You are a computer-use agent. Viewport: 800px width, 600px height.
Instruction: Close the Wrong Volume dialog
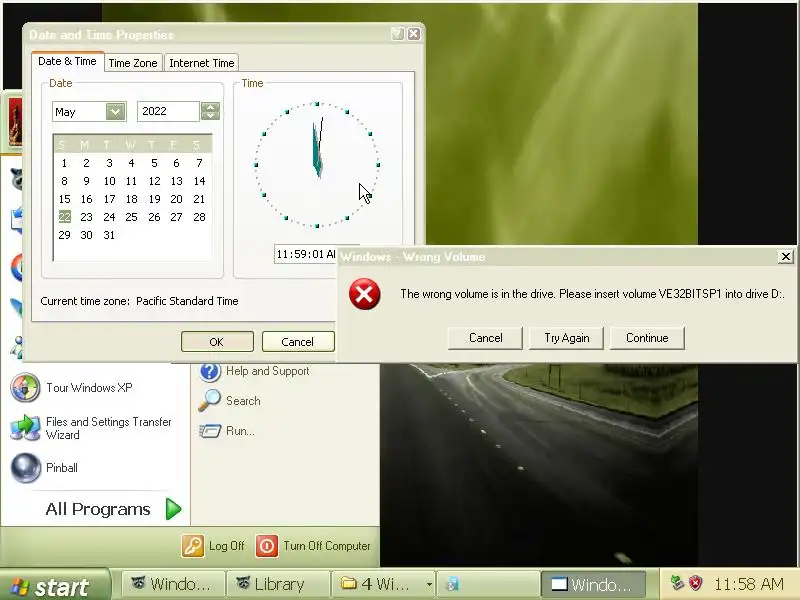(x=786, y=257)
